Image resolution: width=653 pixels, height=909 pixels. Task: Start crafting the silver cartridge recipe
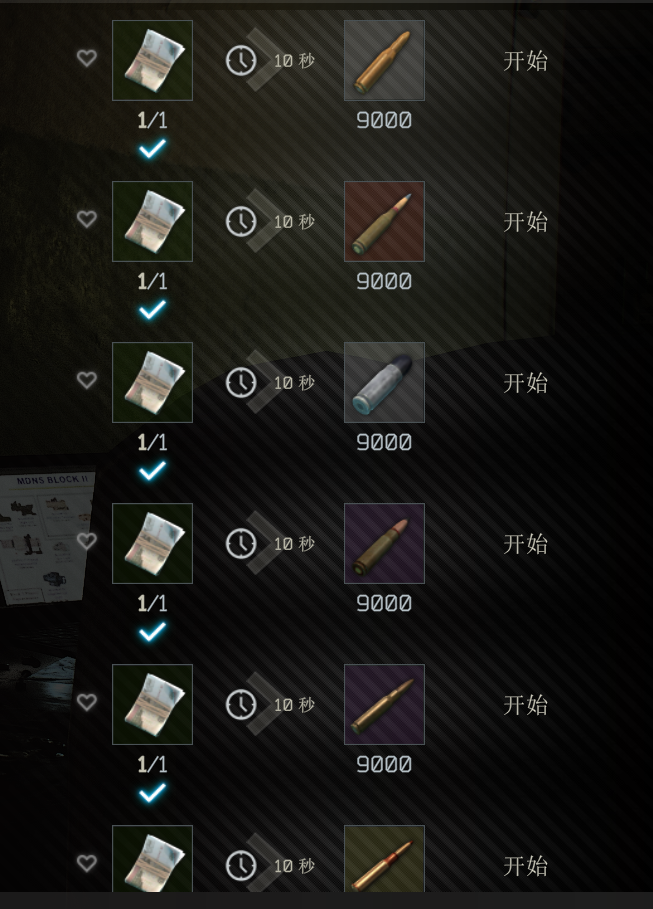point(525,383)
